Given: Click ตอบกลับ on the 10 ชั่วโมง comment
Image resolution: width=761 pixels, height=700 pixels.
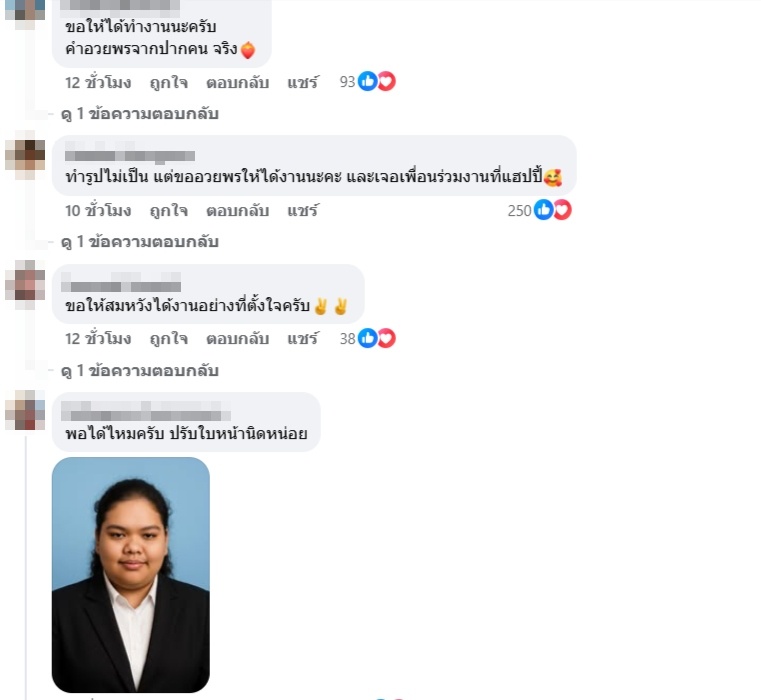Looking at the screenshot, I should (237, 211).
